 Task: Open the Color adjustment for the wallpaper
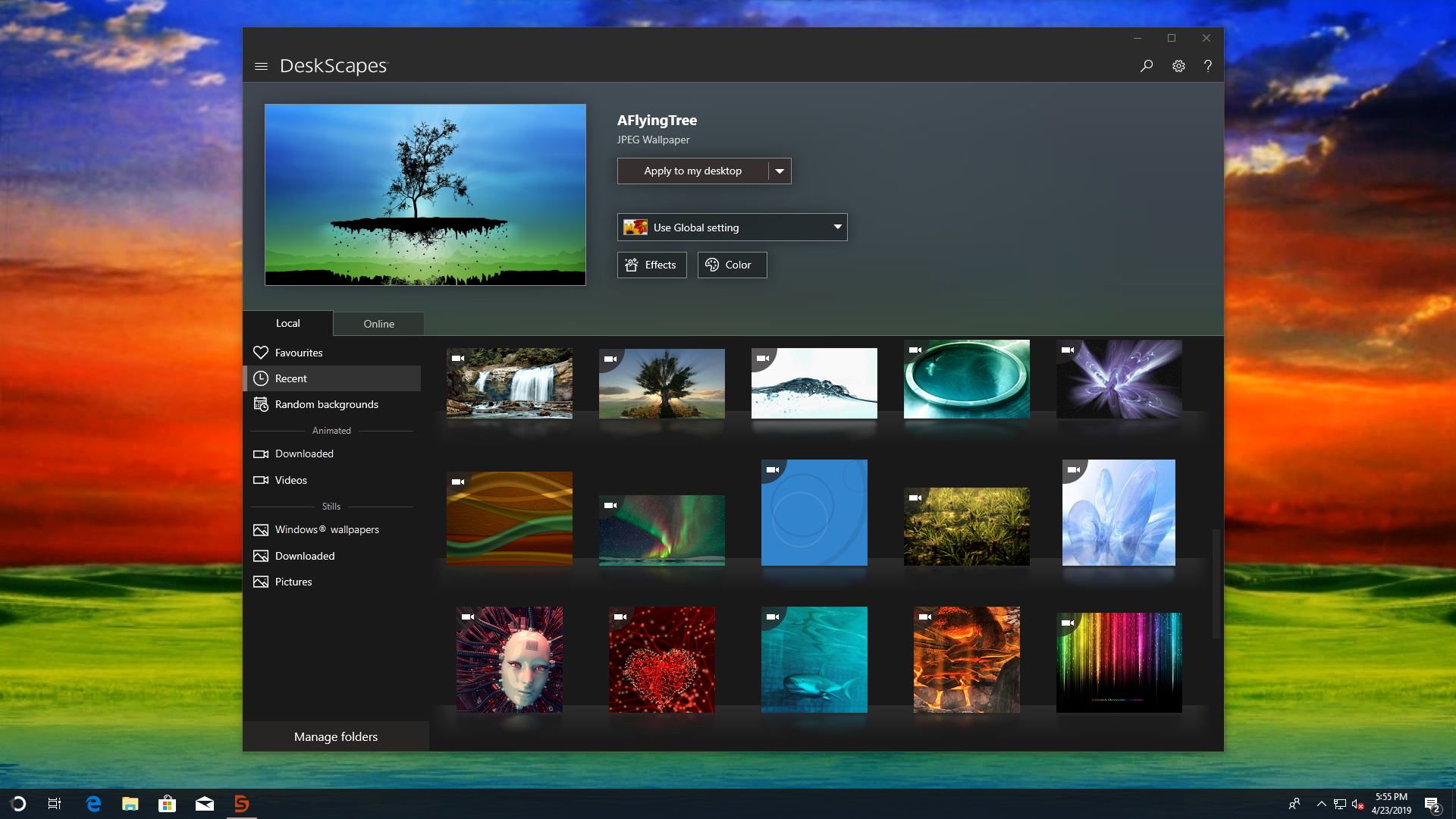tap(731, 265)
